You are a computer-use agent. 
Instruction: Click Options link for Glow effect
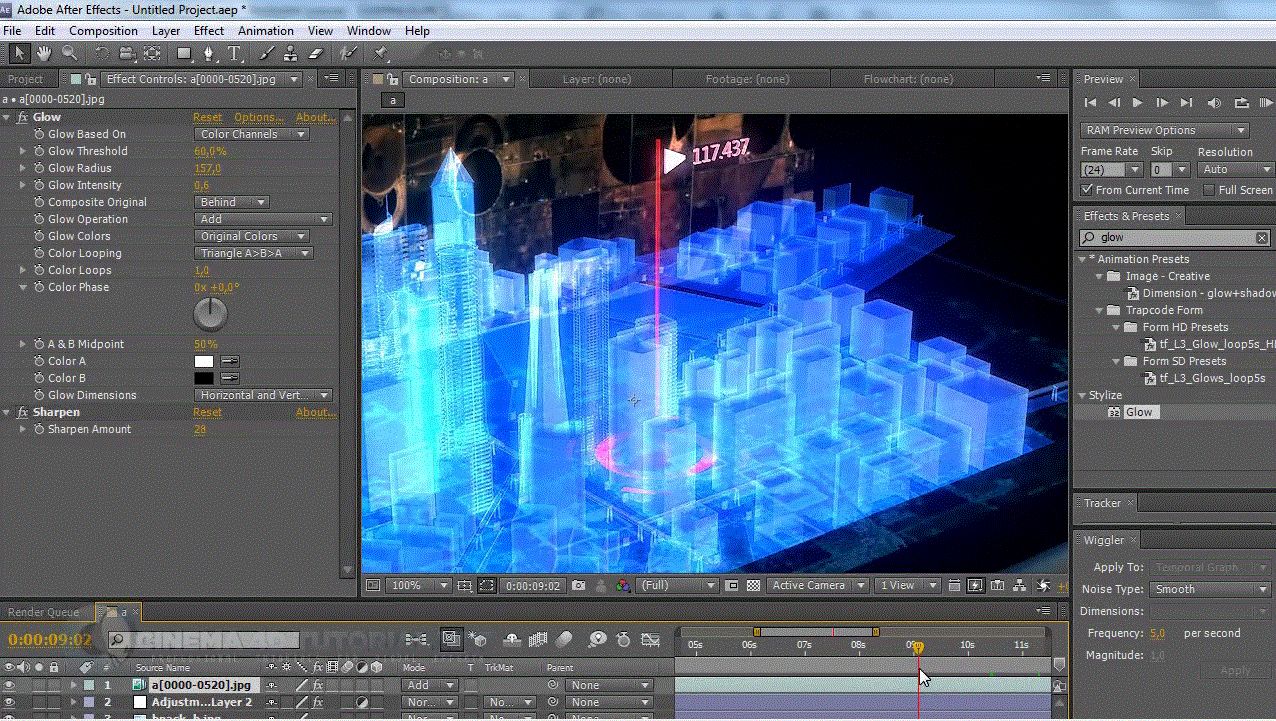(x=259, y=118)
